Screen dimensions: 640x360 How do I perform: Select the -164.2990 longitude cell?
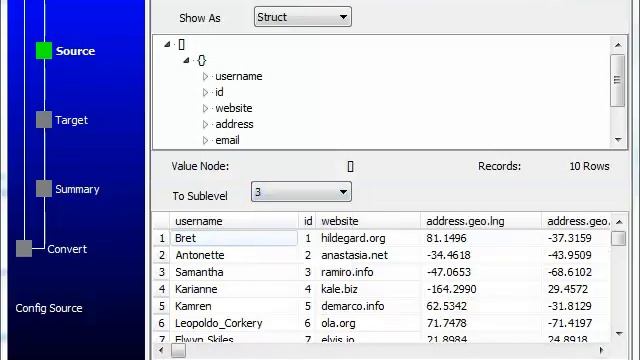point(481,289)
